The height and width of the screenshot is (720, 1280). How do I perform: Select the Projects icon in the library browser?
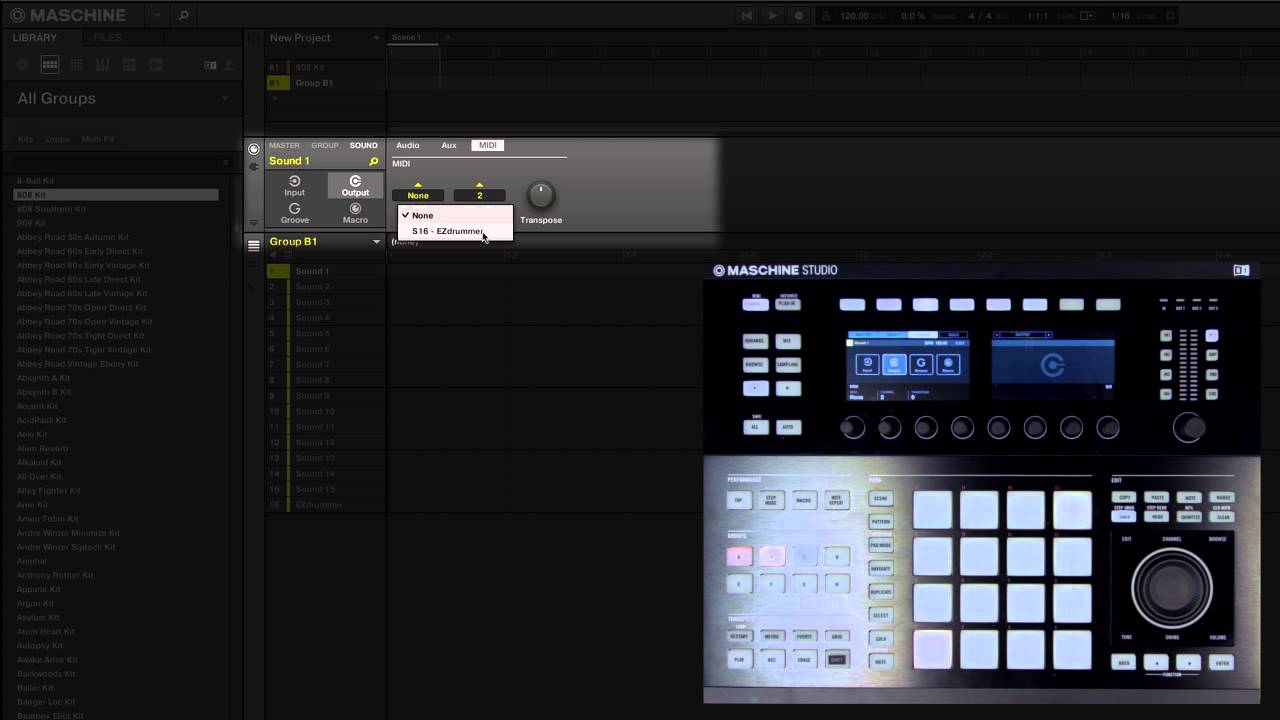pyautogui.click(x=23, y=65)
